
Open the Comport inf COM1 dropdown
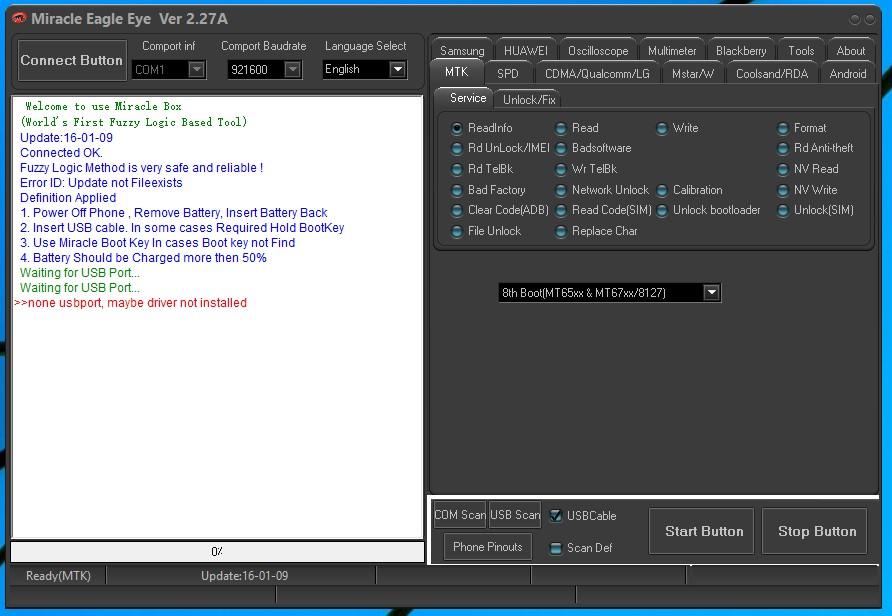pos(168,69)
